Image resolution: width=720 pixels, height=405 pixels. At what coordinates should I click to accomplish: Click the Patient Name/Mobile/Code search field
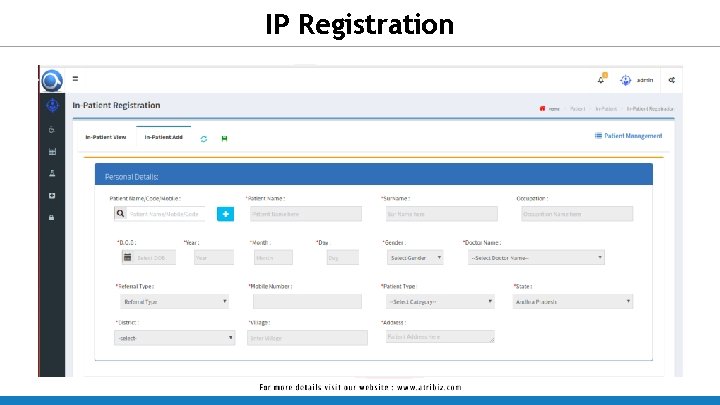point(165,214)
